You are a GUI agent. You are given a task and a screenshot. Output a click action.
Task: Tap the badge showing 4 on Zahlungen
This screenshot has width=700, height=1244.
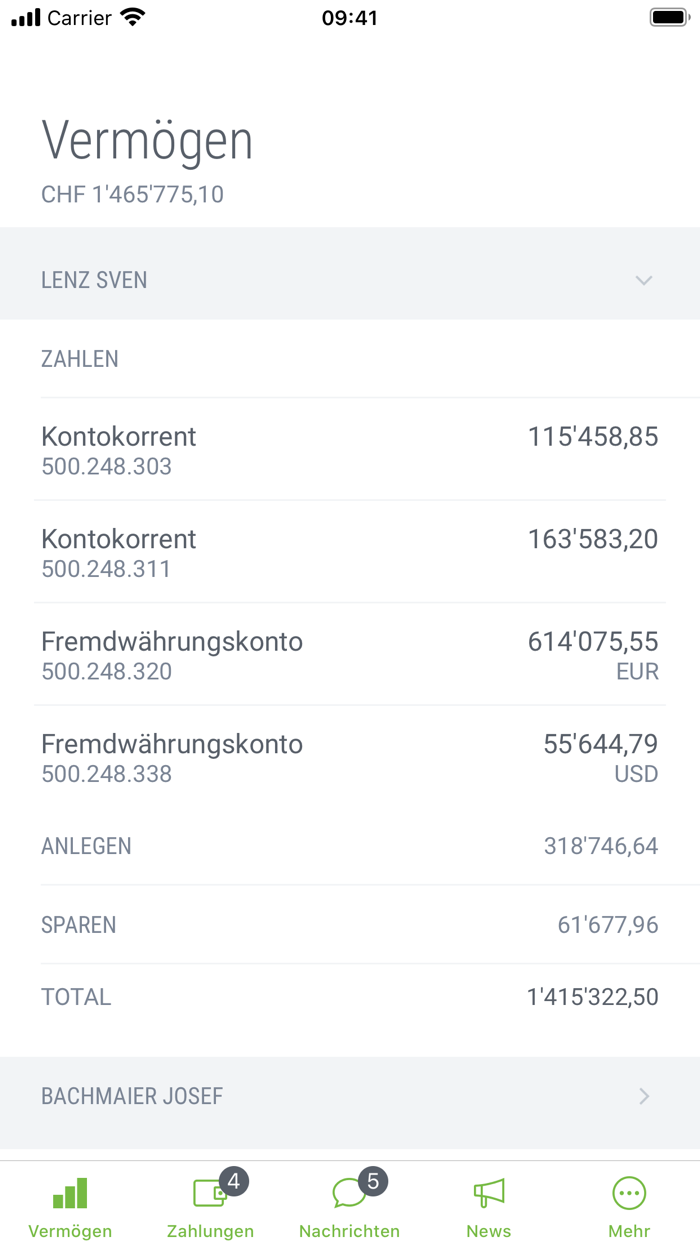click(x=232, y=1180)
